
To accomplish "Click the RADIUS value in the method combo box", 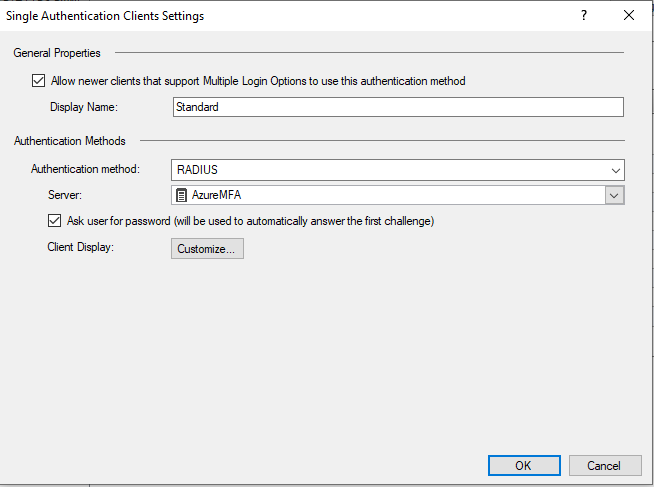I will 197,170.
